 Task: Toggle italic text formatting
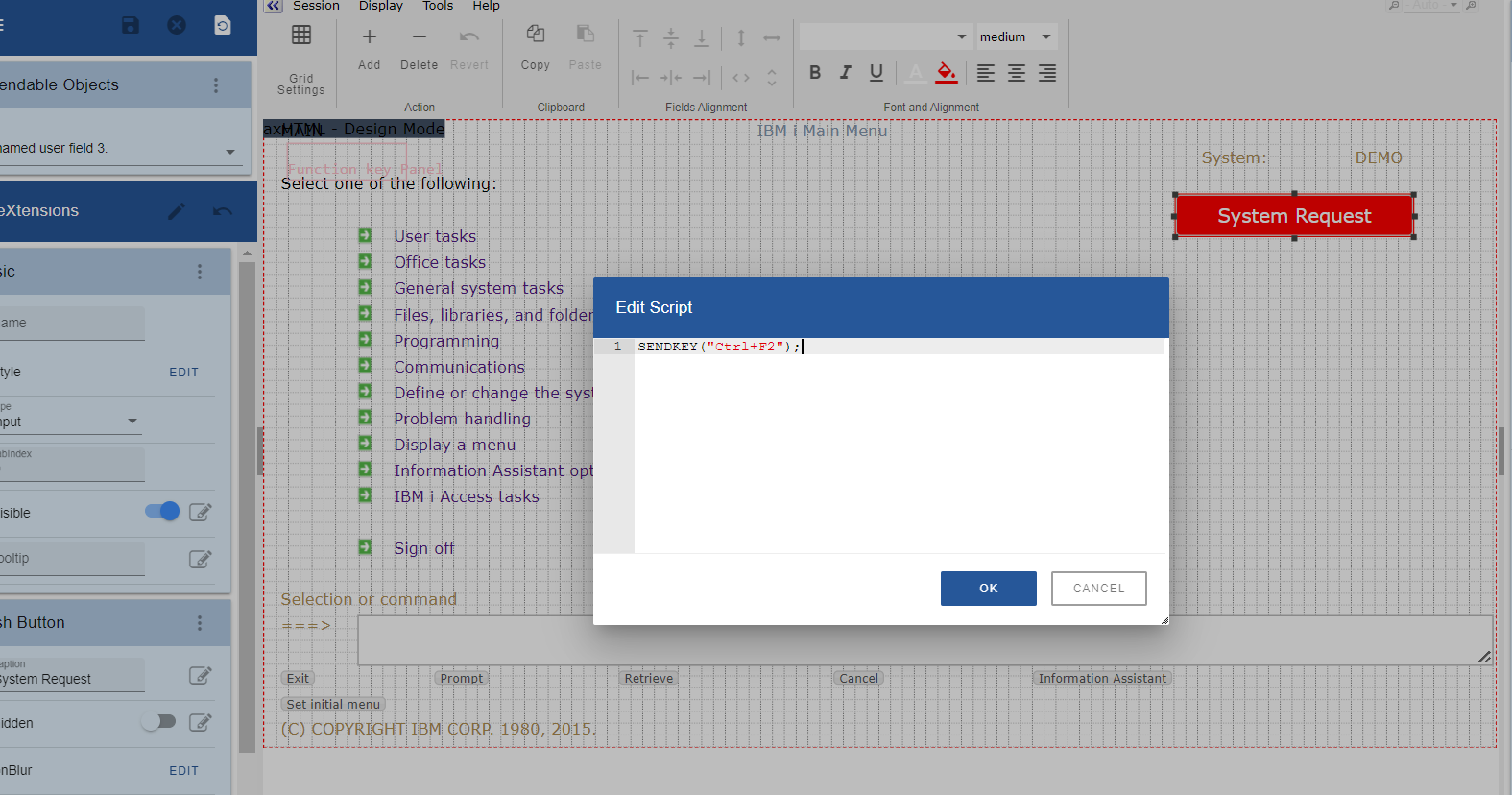[x=846, y=72]
